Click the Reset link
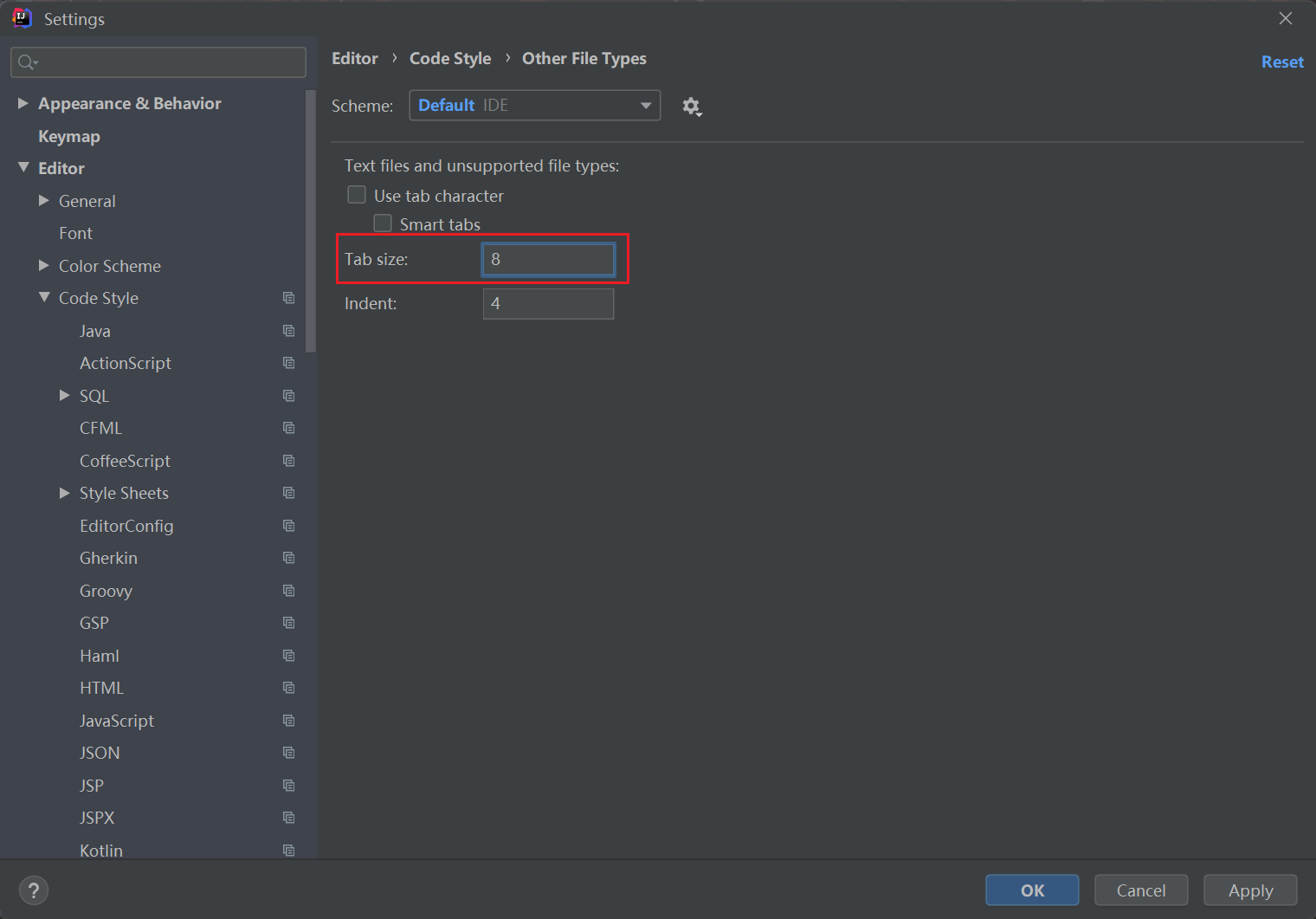 (x=1282, y=62)
